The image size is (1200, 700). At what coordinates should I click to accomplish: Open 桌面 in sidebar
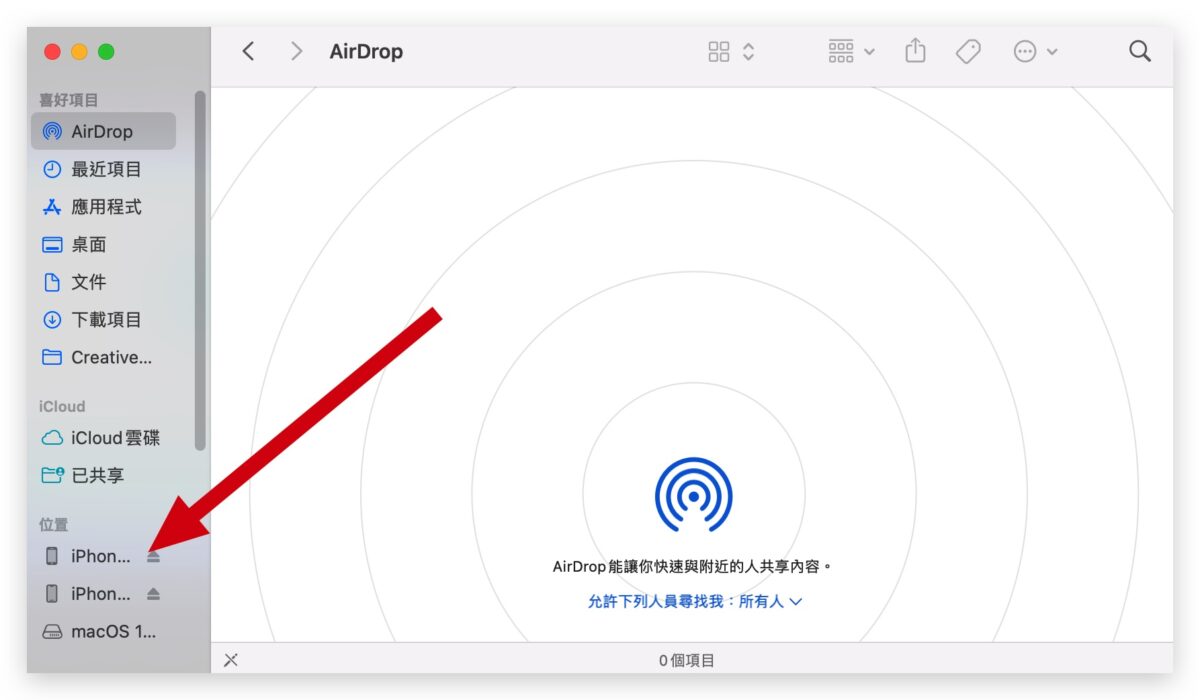(104, 244)
